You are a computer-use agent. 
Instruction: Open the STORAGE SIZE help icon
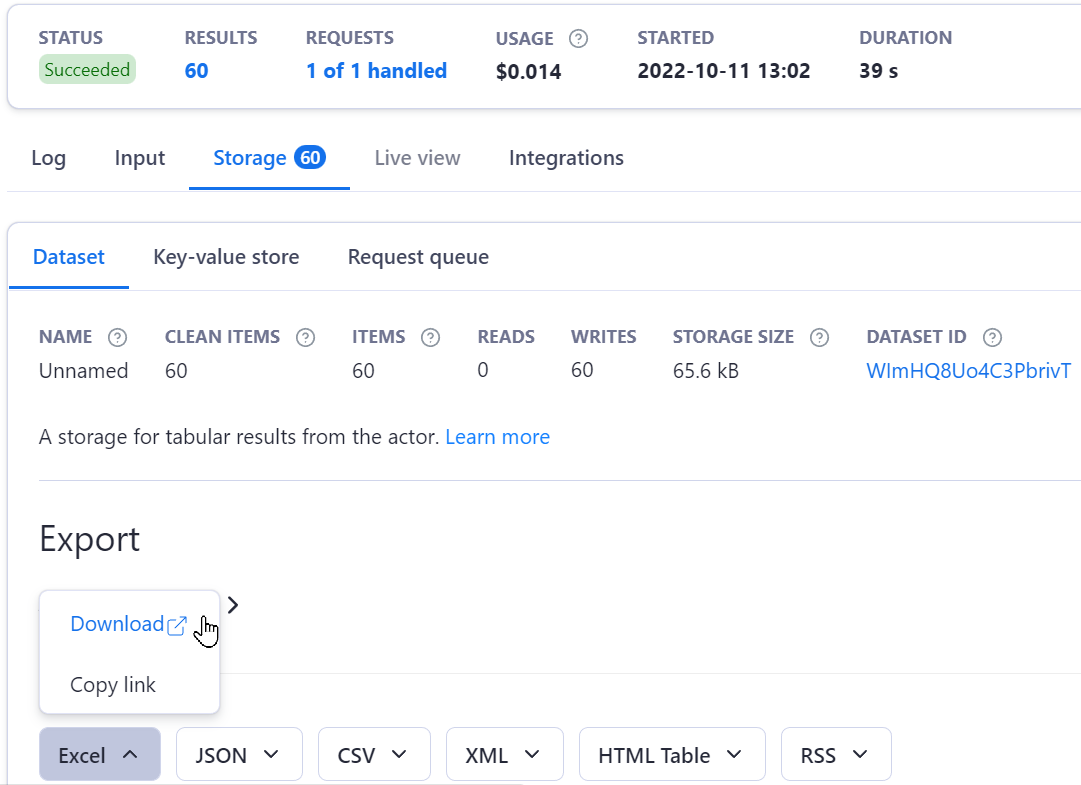820,337
